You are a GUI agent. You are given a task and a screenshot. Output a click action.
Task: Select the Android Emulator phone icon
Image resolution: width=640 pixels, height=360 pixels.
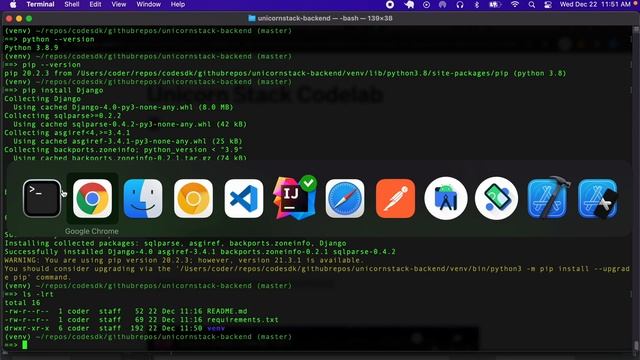pyautogui.click(x=496, y=198)
